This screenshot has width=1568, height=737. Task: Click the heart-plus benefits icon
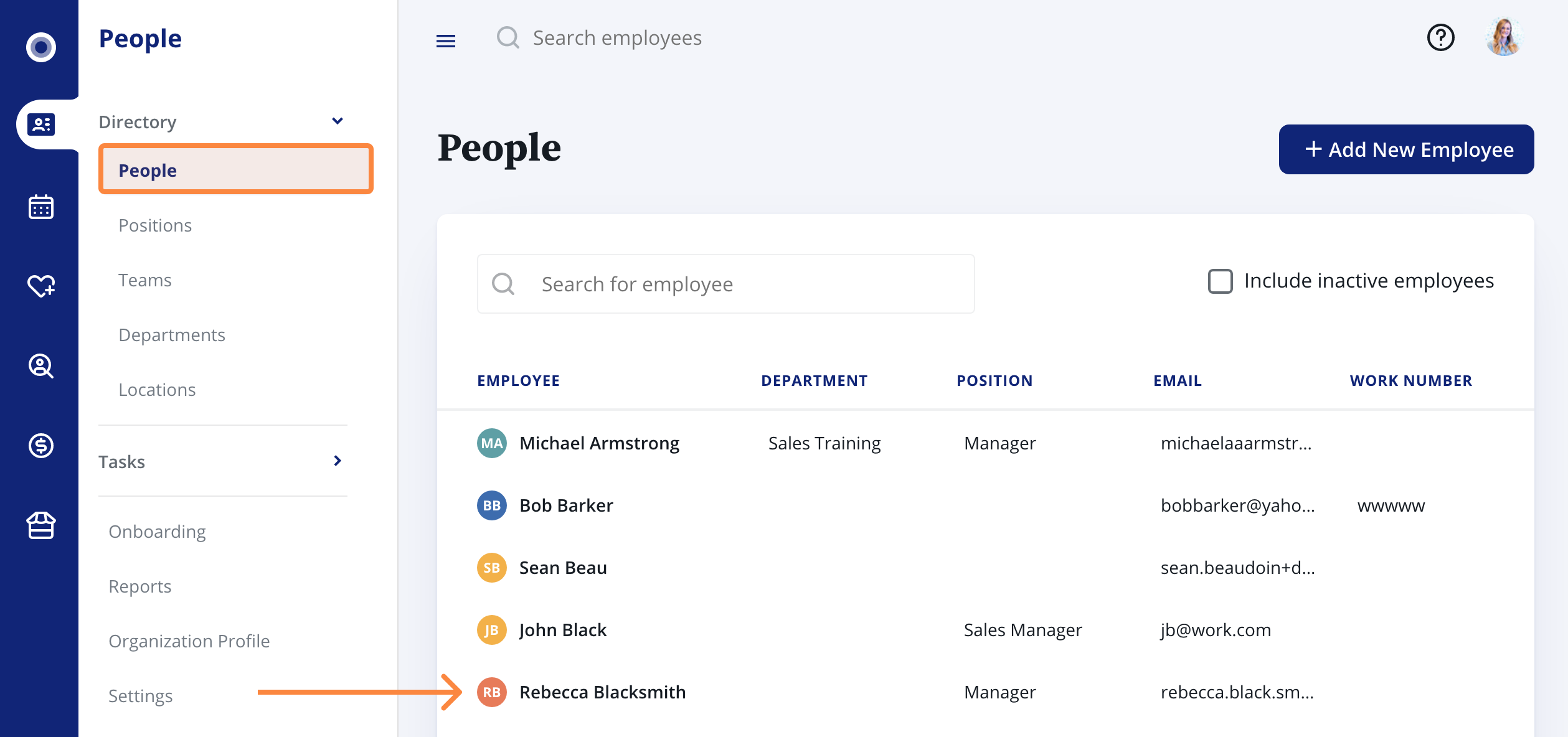(x=40, y=286)
